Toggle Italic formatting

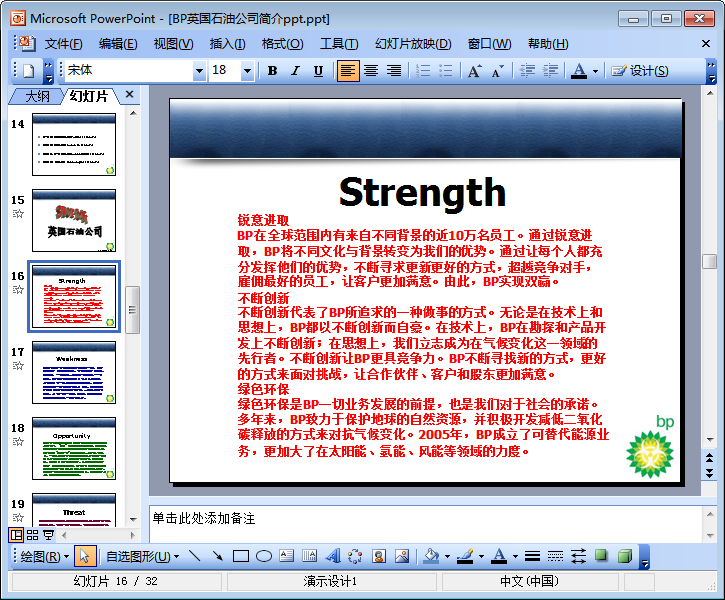click(x=295, y=71)
